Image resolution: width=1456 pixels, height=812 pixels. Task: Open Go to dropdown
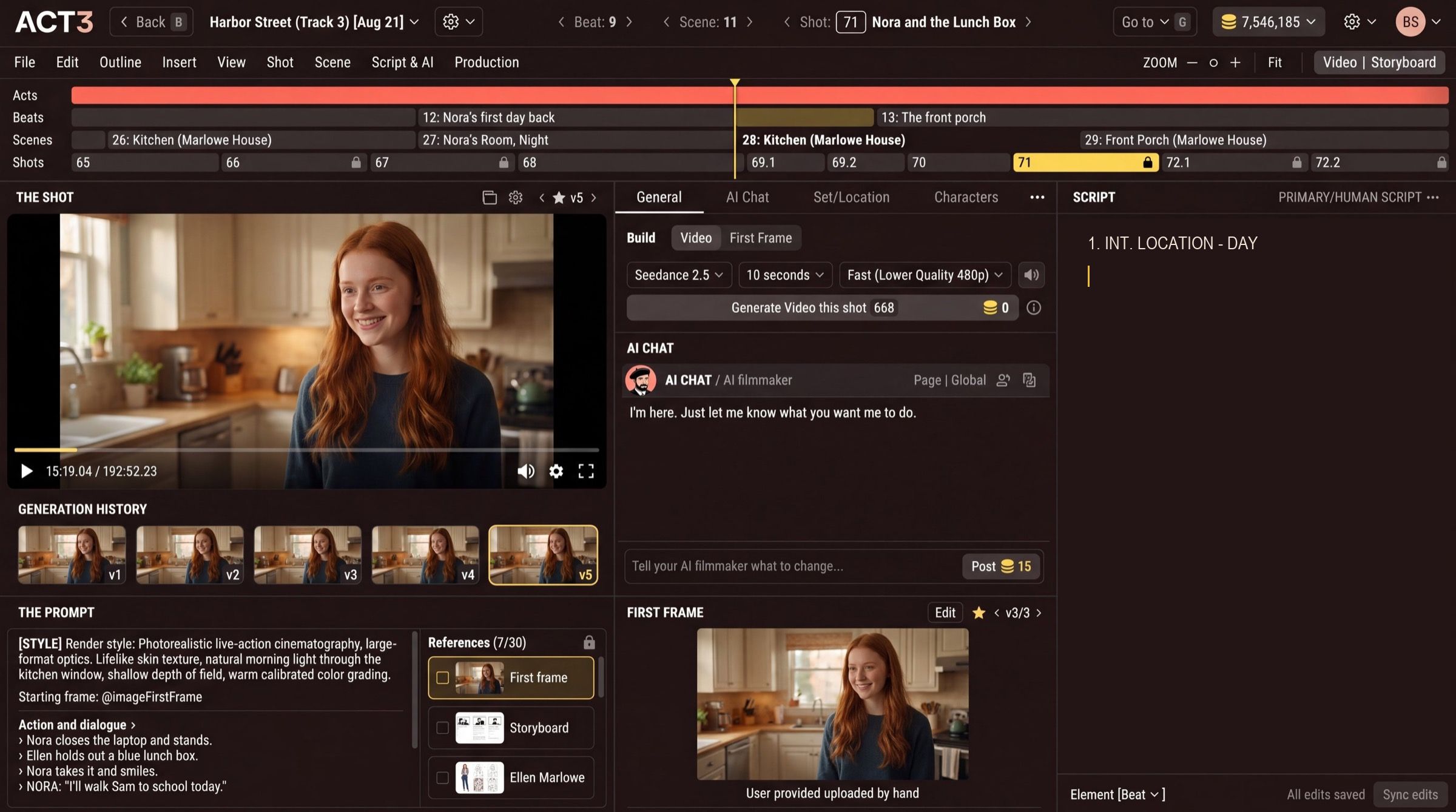click(x=1154, y=22)
